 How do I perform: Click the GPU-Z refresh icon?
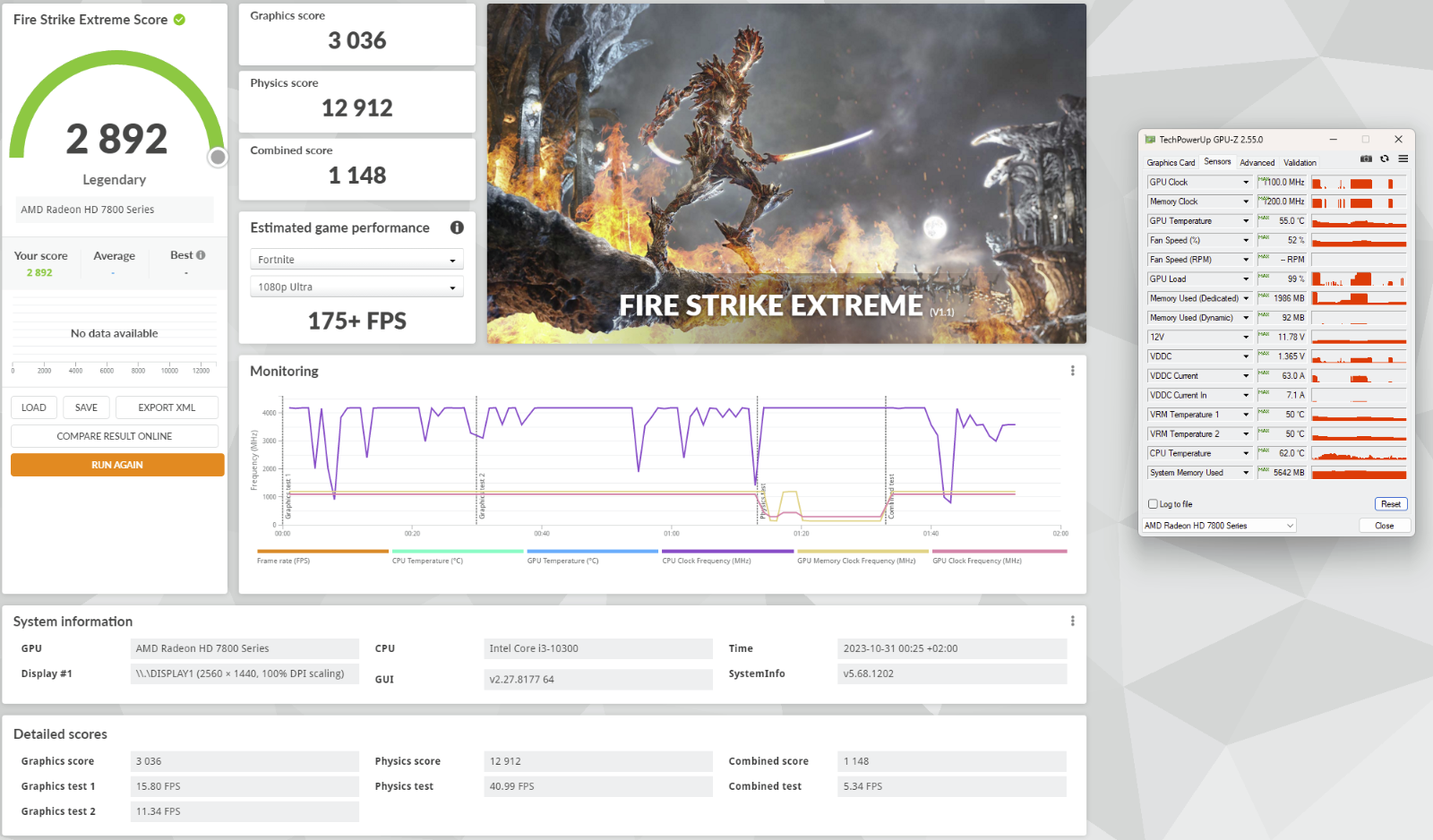pos(1385,159)
